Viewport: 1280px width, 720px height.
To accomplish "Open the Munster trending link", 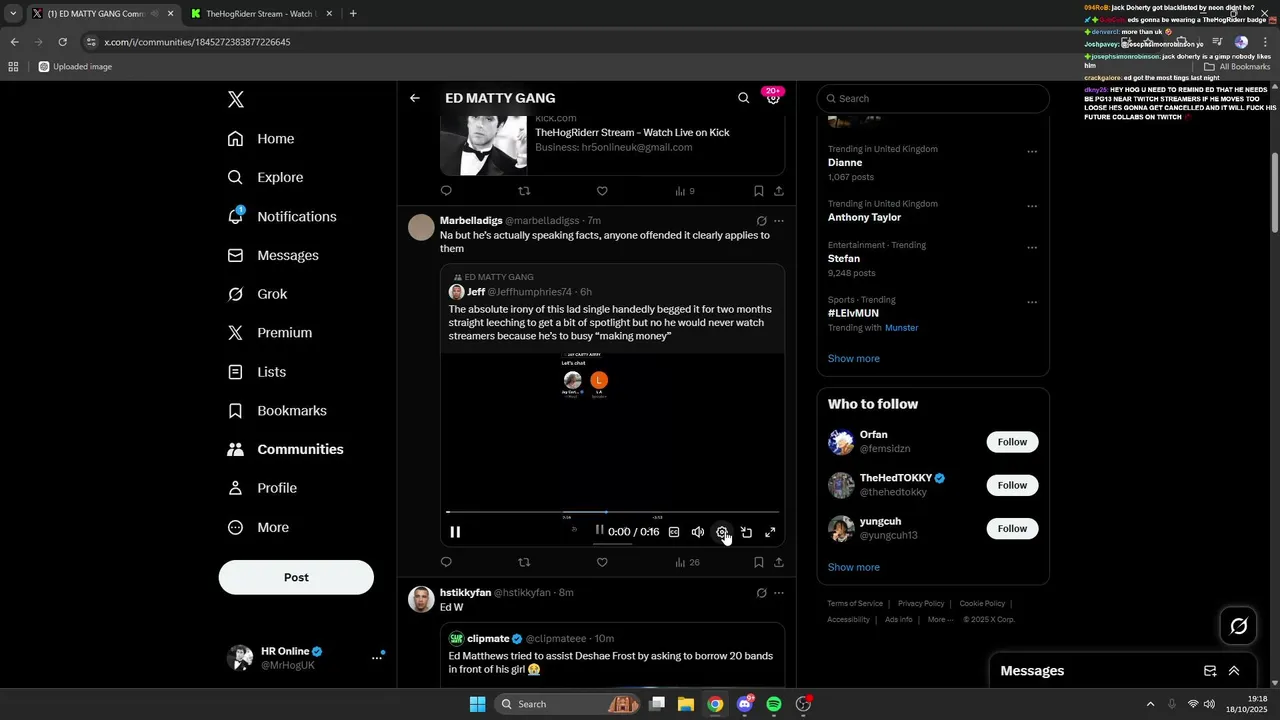I will click(901, 328).
